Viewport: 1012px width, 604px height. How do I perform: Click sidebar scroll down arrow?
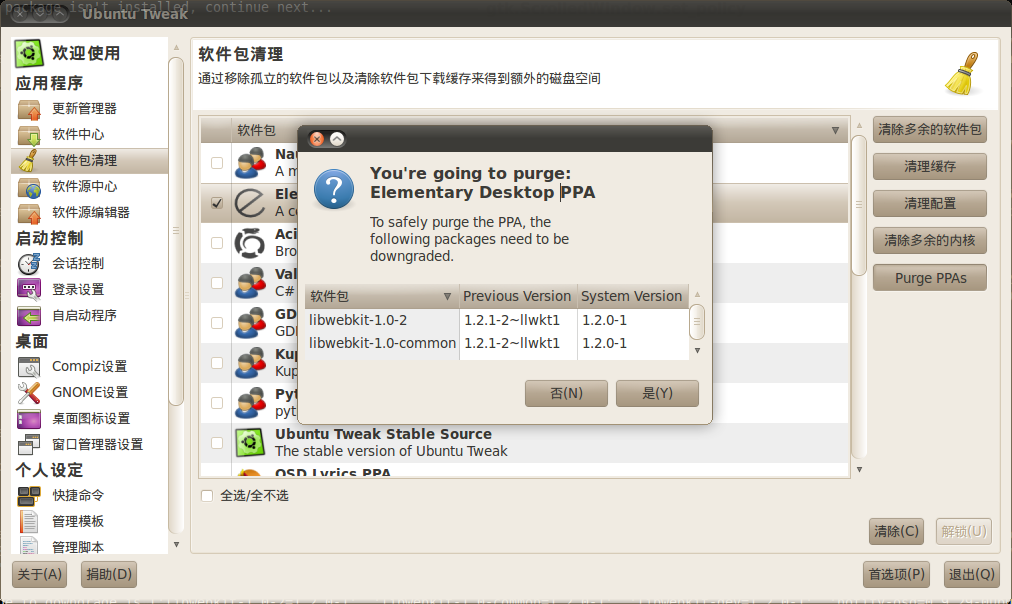(x=176, y=545)
